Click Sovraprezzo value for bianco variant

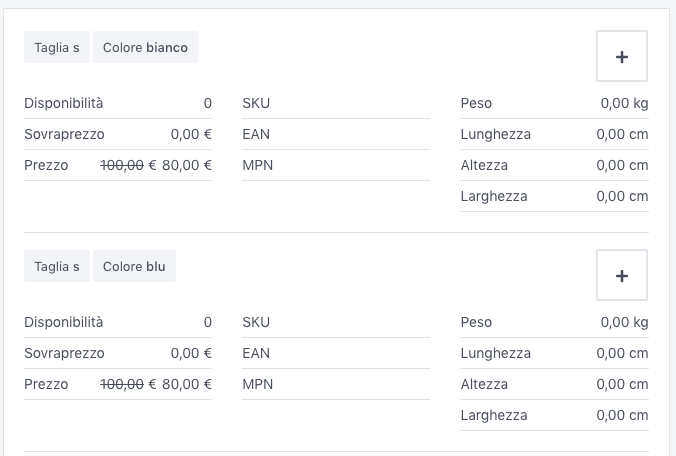(191, 134)
